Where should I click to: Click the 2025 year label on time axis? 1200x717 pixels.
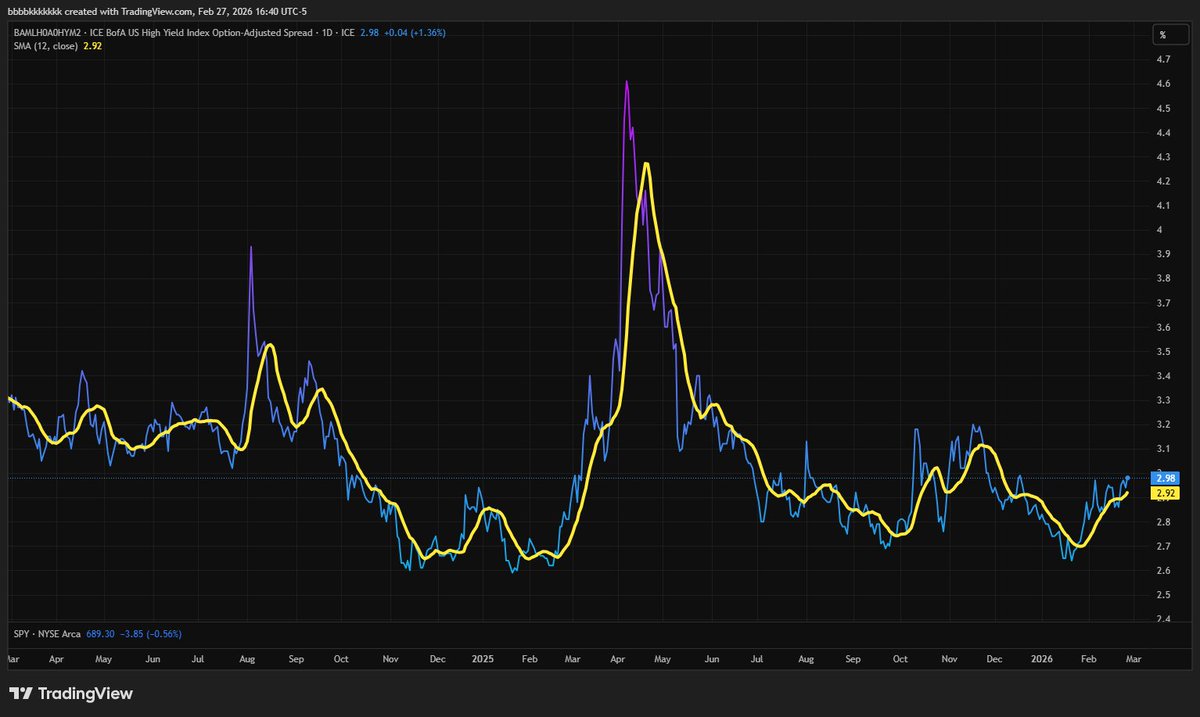pyautogui.click(x=483, y=660)
